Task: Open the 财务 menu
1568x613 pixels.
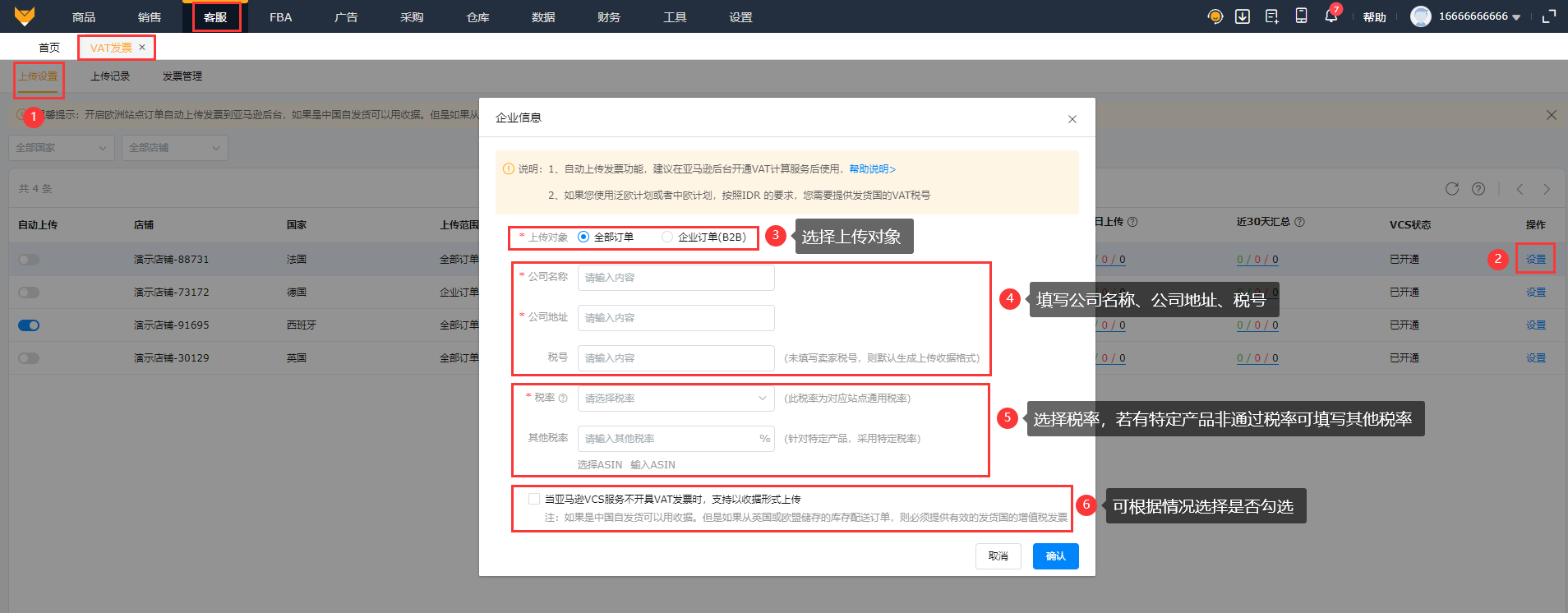Action: [x=610, y=17]
